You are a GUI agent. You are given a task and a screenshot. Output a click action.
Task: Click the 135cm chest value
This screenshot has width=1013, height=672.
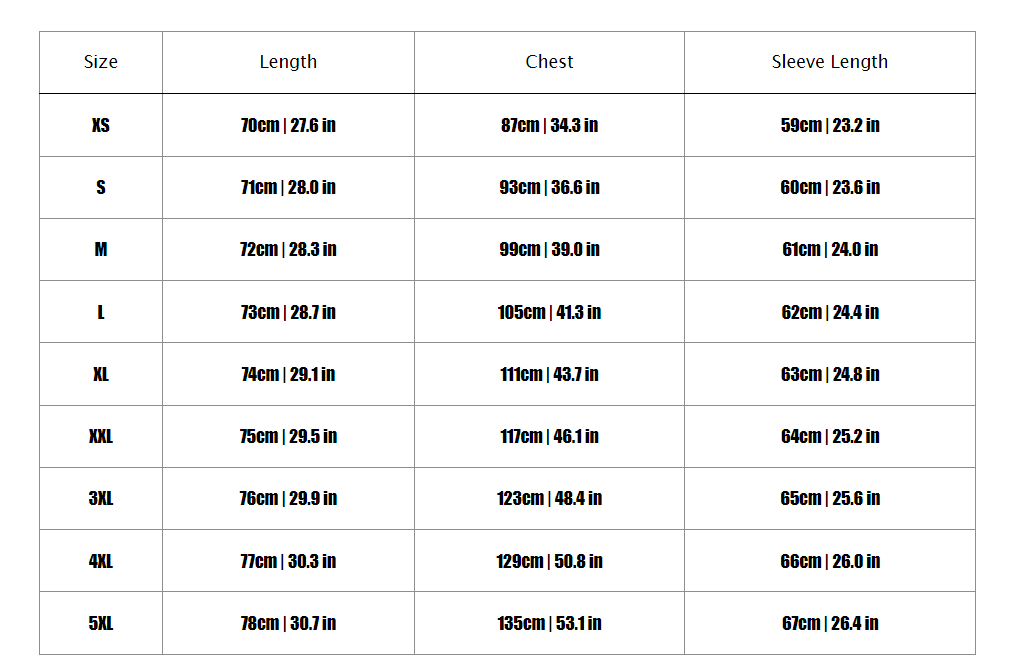(549, 623)
